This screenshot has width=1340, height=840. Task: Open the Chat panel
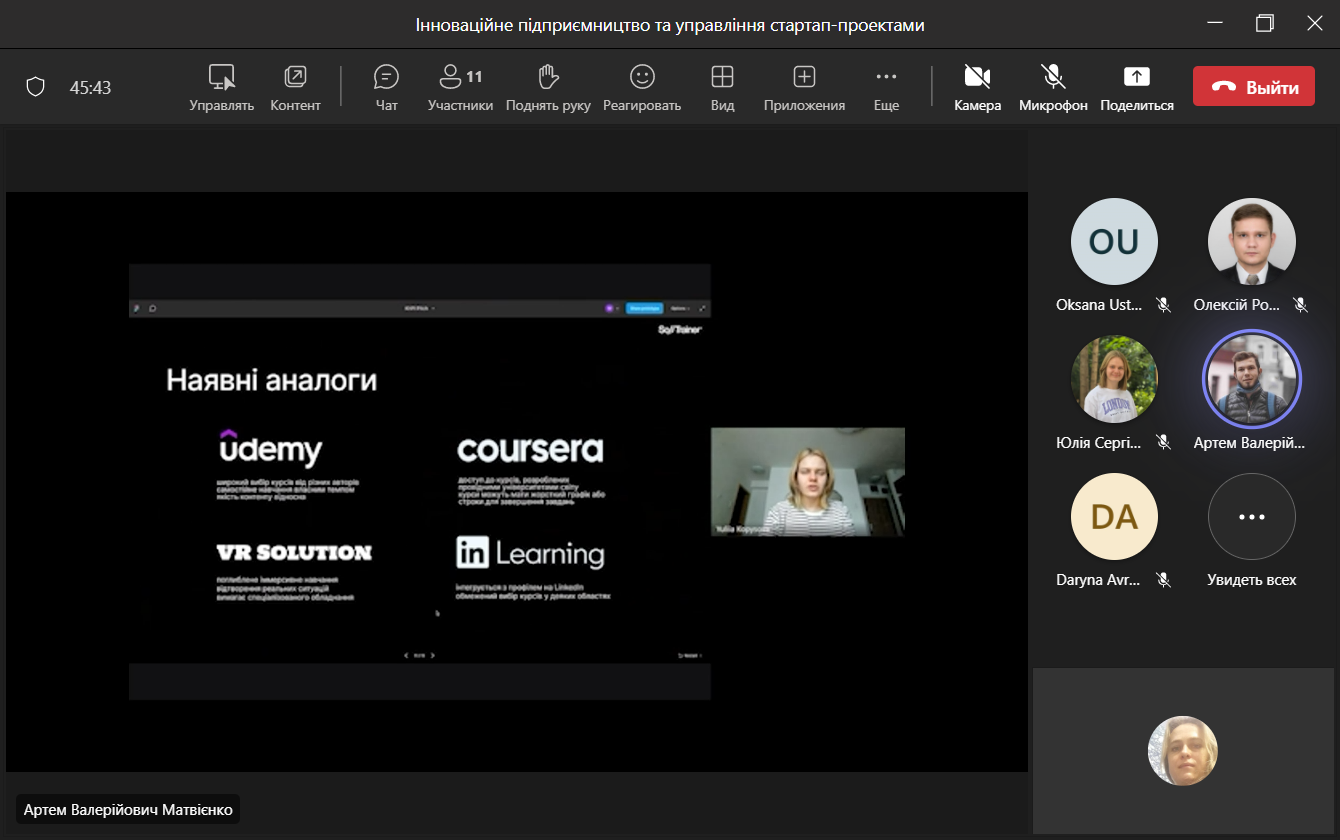click(386, 87)
